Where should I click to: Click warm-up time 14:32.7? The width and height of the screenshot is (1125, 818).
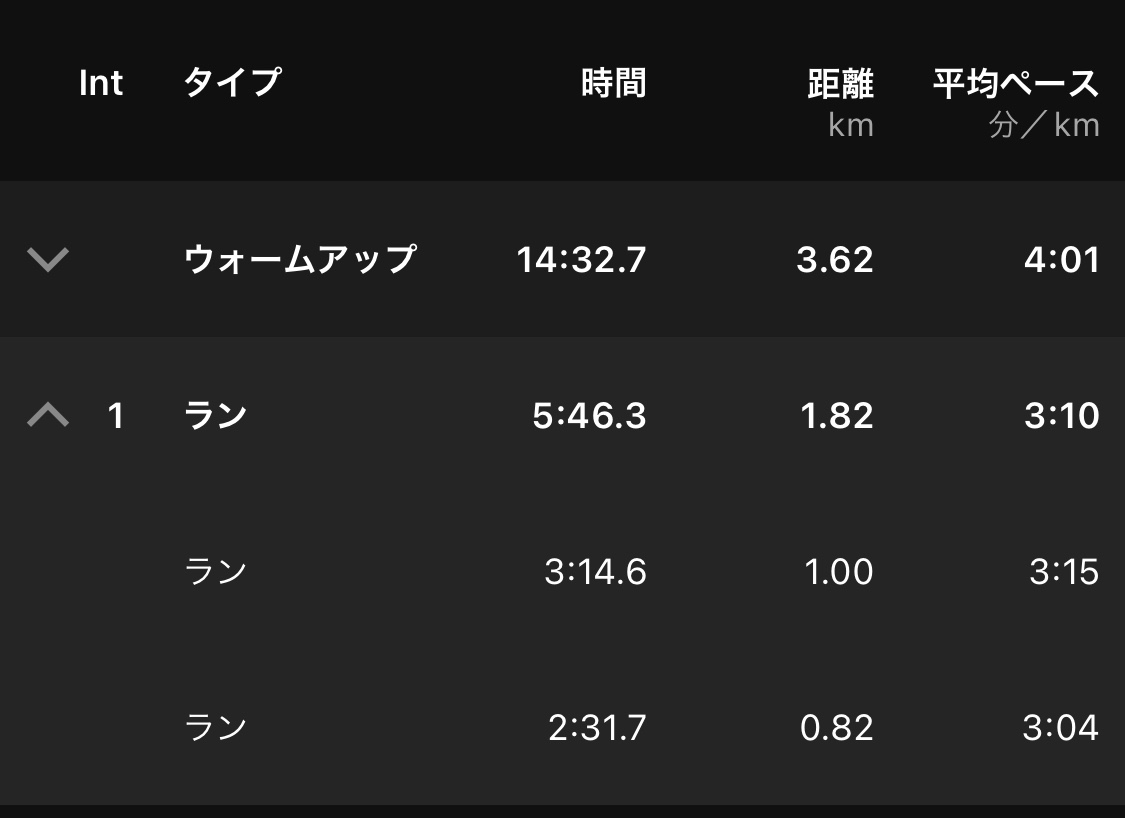click(581, 260)
